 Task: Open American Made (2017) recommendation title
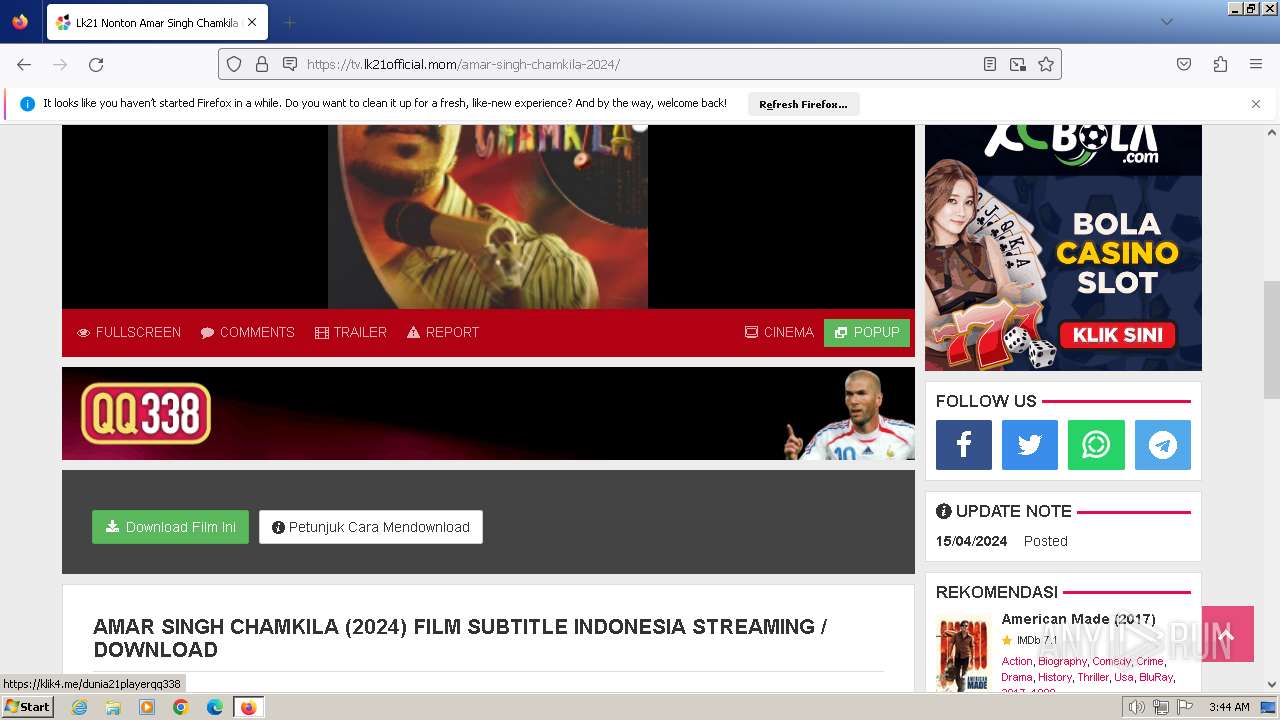[x=1079, y=619]
